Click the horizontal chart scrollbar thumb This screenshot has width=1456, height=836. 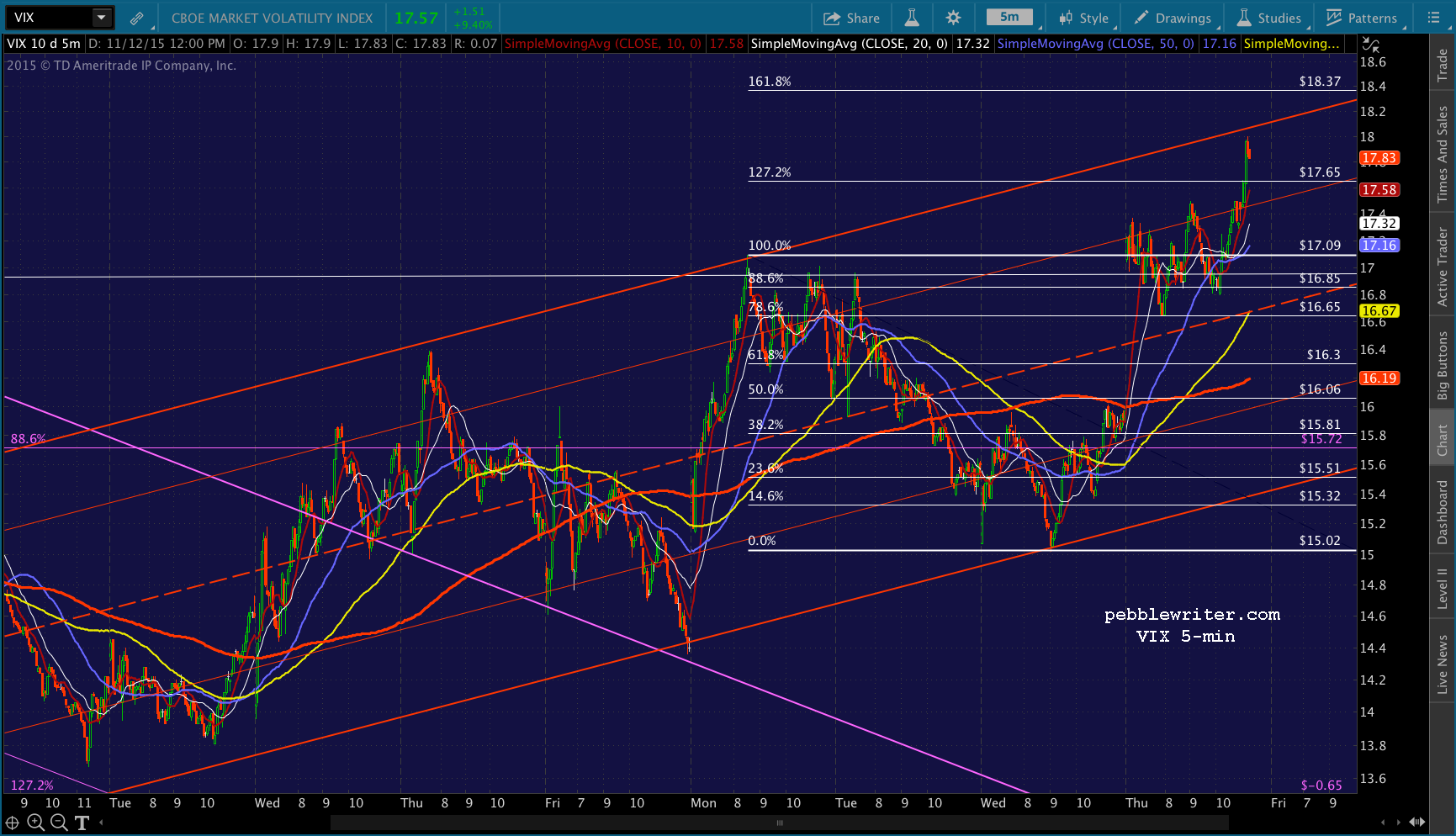coord(780,823)
